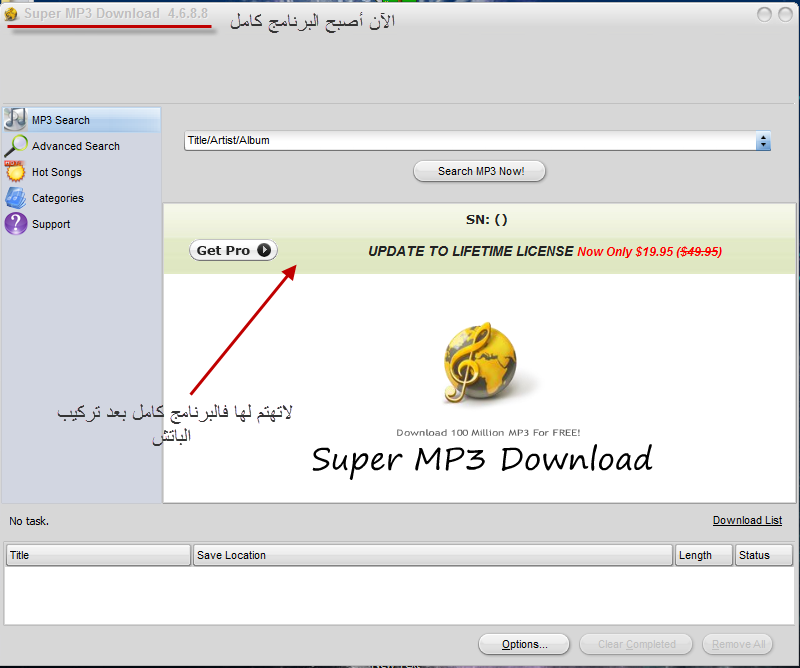Click the golden globe treble clef logo
Image resolution: width=800 pixels, height=668 pixels.
(480, 362)
